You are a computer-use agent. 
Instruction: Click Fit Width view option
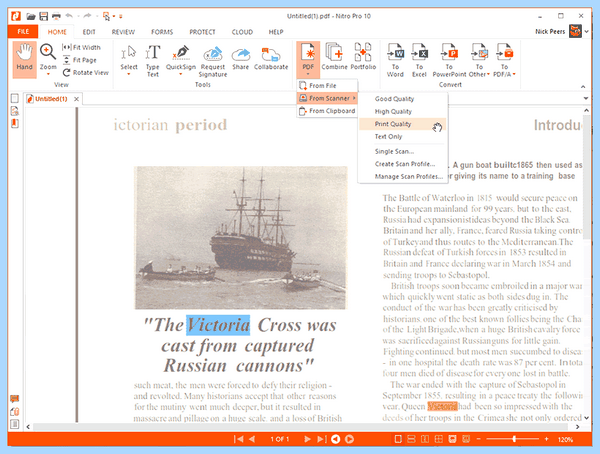pyautogui.click(x=81, y=47)
